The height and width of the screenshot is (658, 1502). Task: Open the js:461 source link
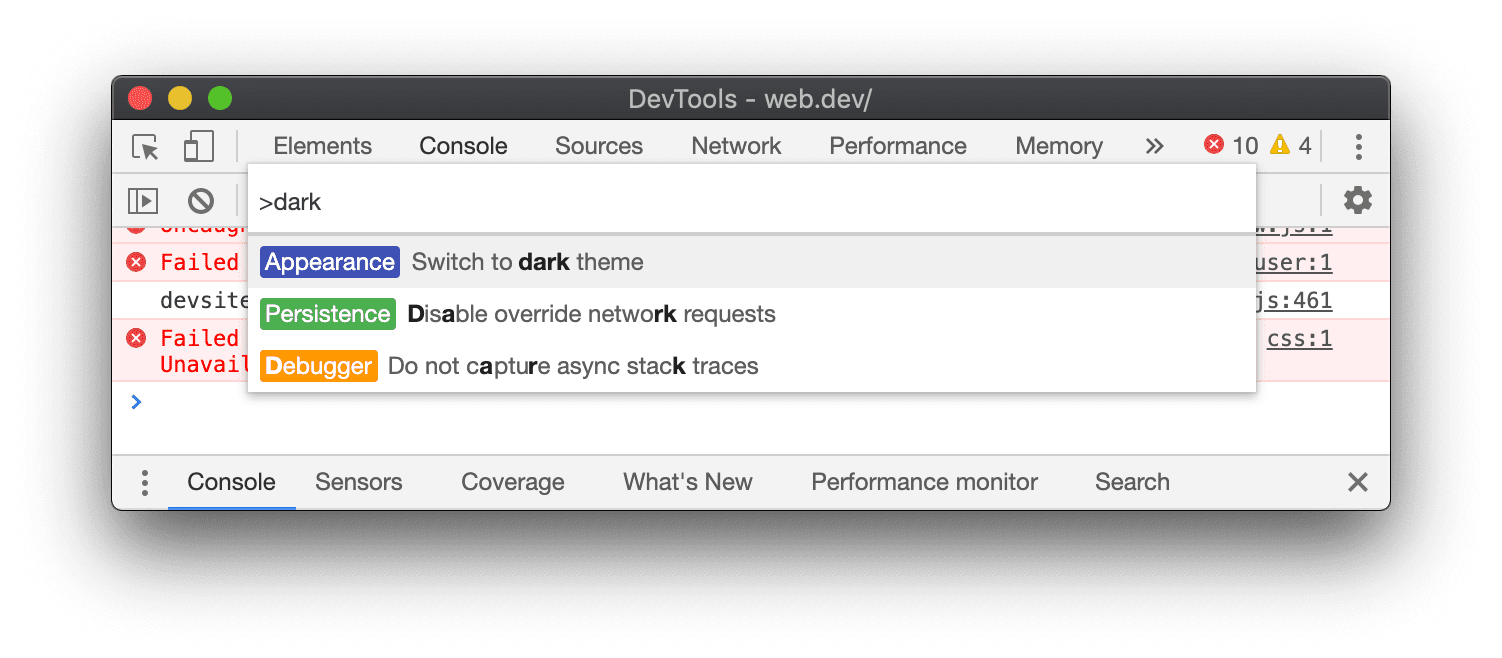(1300, 300)
